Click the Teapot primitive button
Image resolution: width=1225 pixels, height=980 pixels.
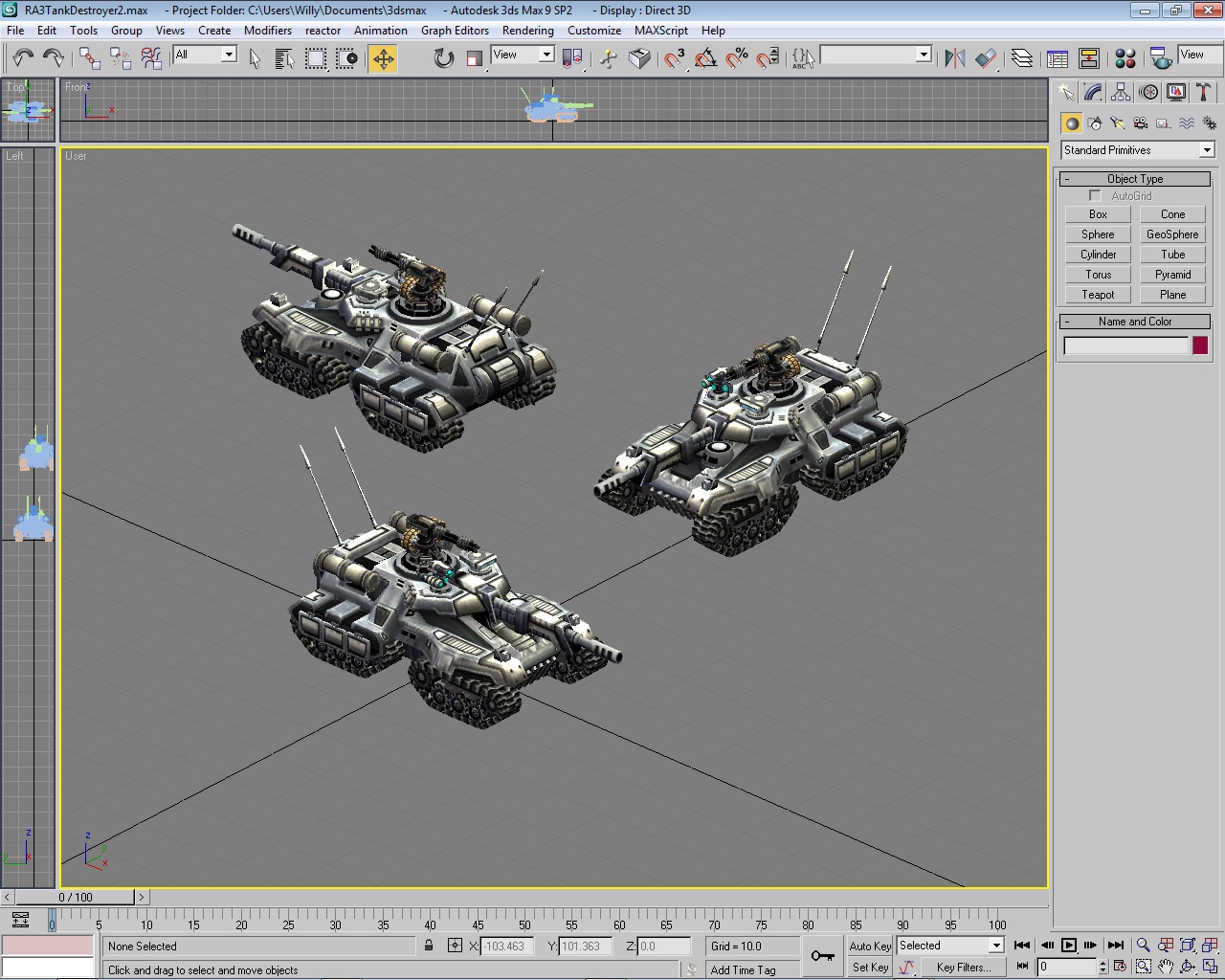[1098, 295]
